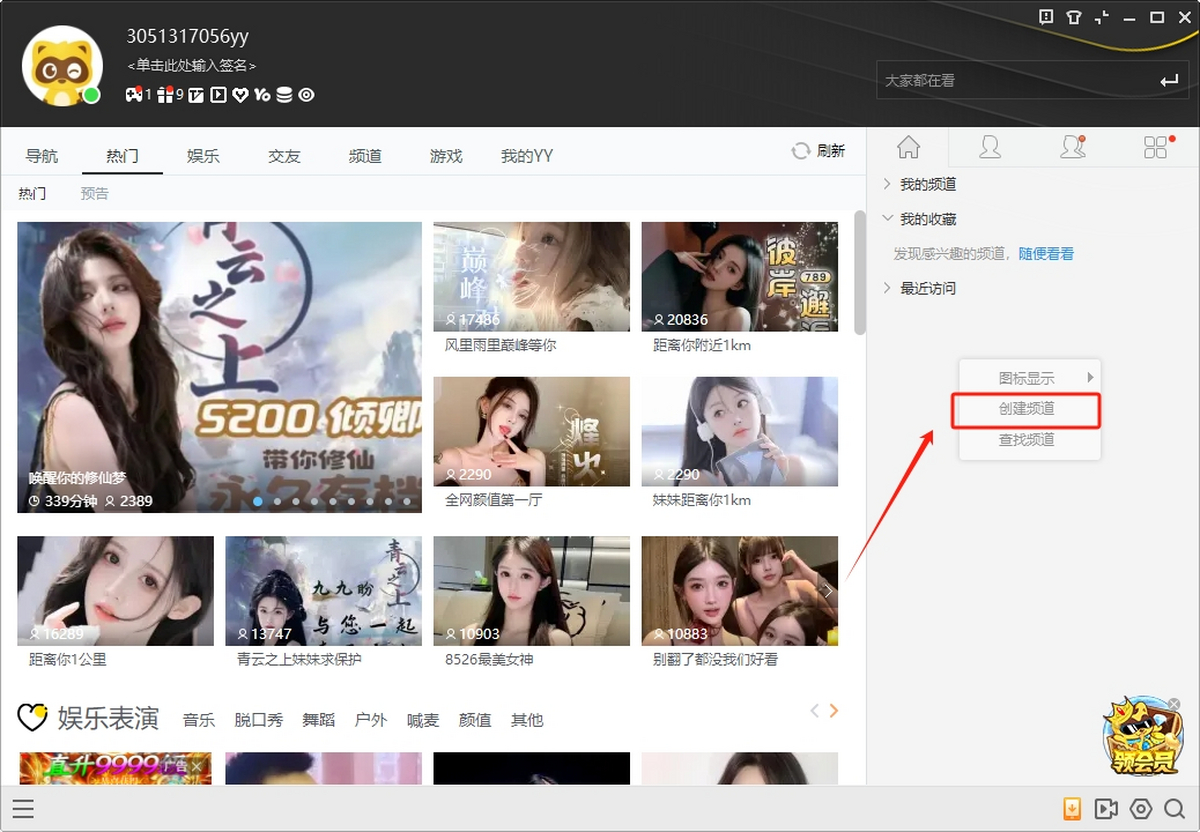Open the game controller icon under username
The height and width of the screenshot is (832, 1200).
click(133, 95)
